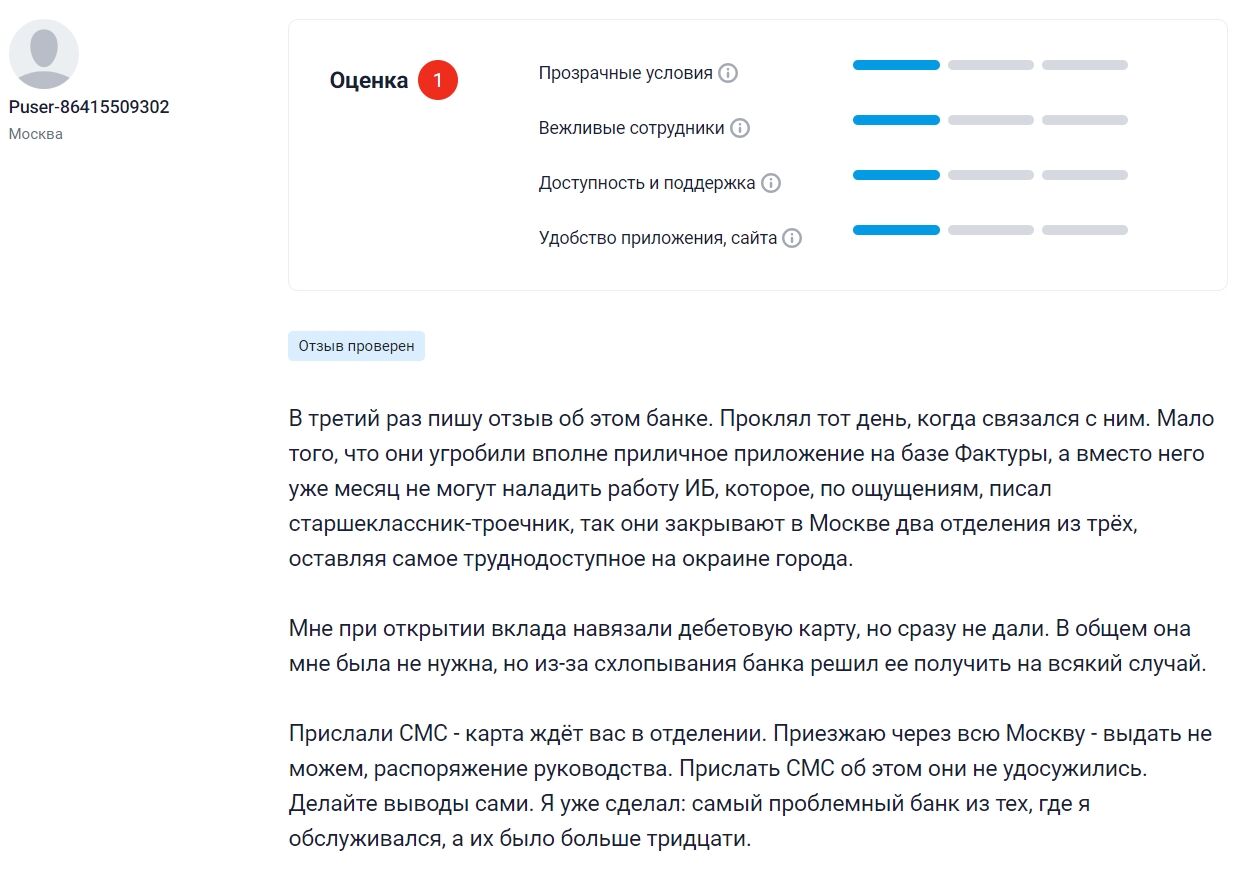Click the blue Доступность и поддержка rating bar
1254x876 pixels.
(895, 175)
